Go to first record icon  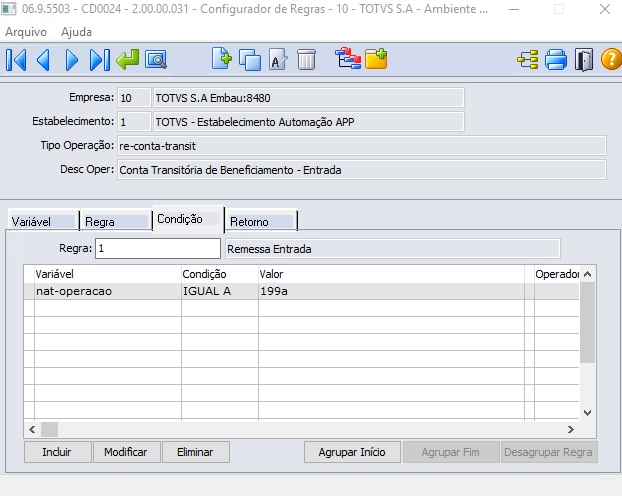16,60
